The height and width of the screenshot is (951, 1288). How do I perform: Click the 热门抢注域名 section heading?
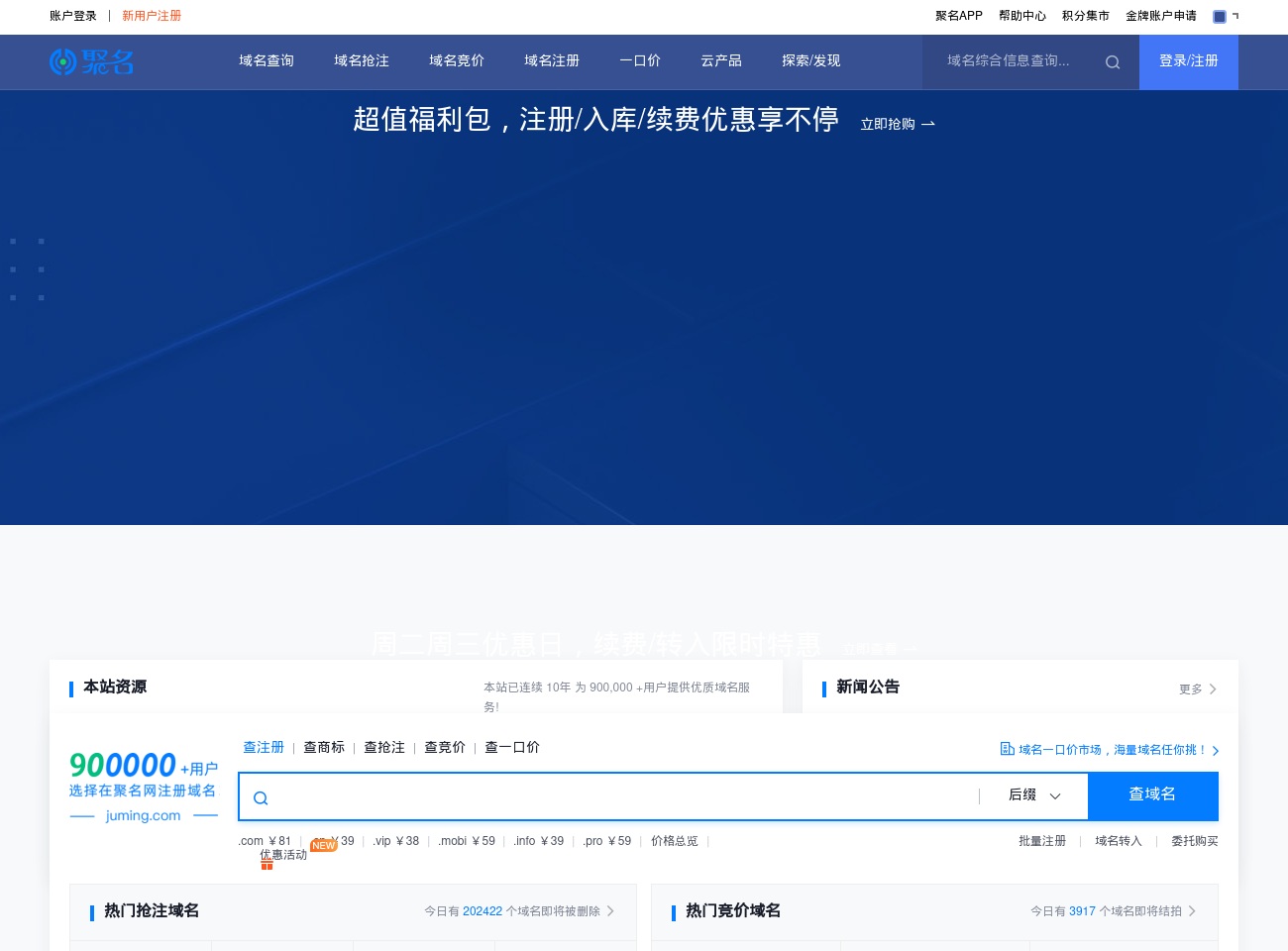point(152,910)
